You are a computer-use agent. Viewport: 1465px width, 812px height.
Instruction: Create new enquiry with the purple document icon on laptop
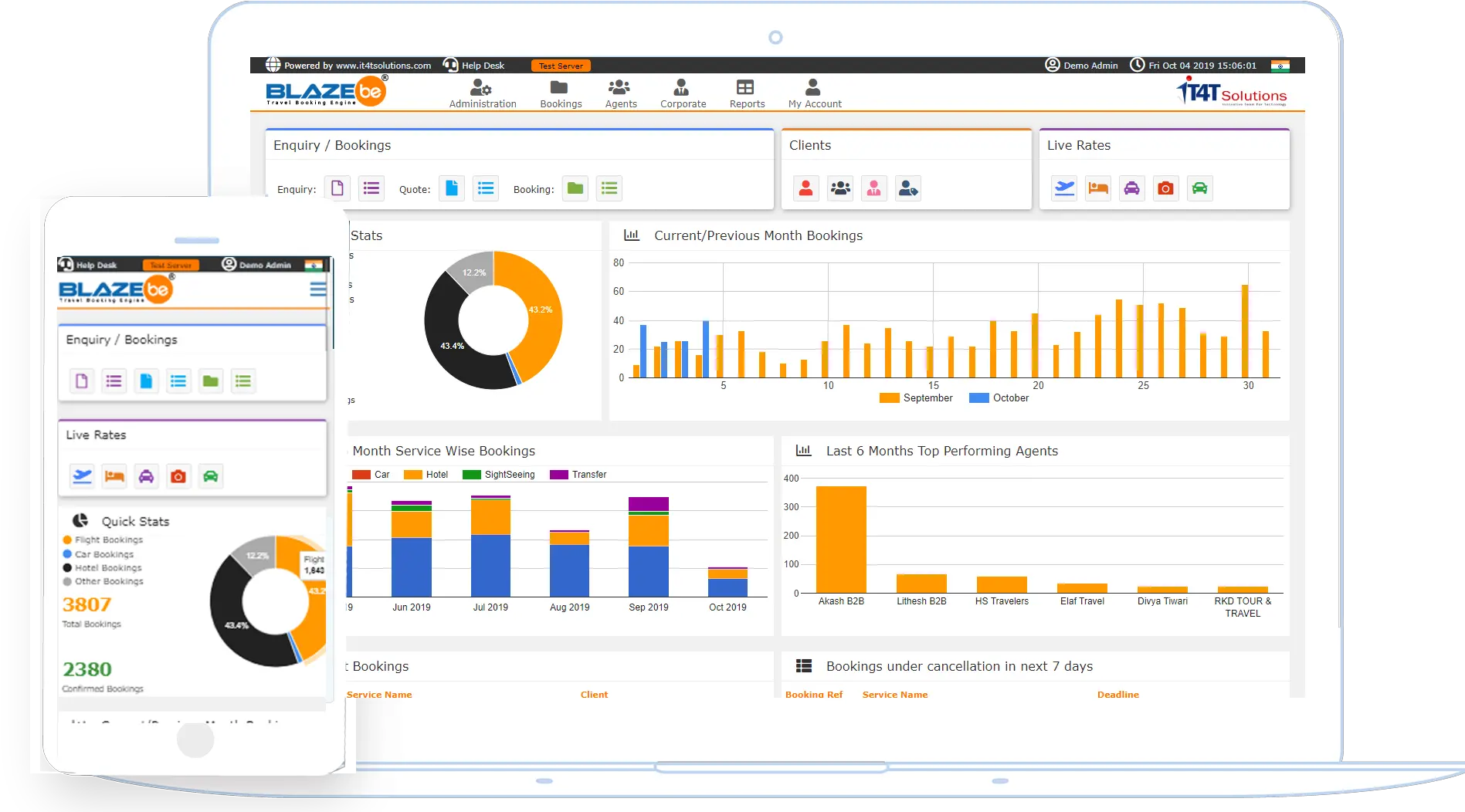(337, 188)
